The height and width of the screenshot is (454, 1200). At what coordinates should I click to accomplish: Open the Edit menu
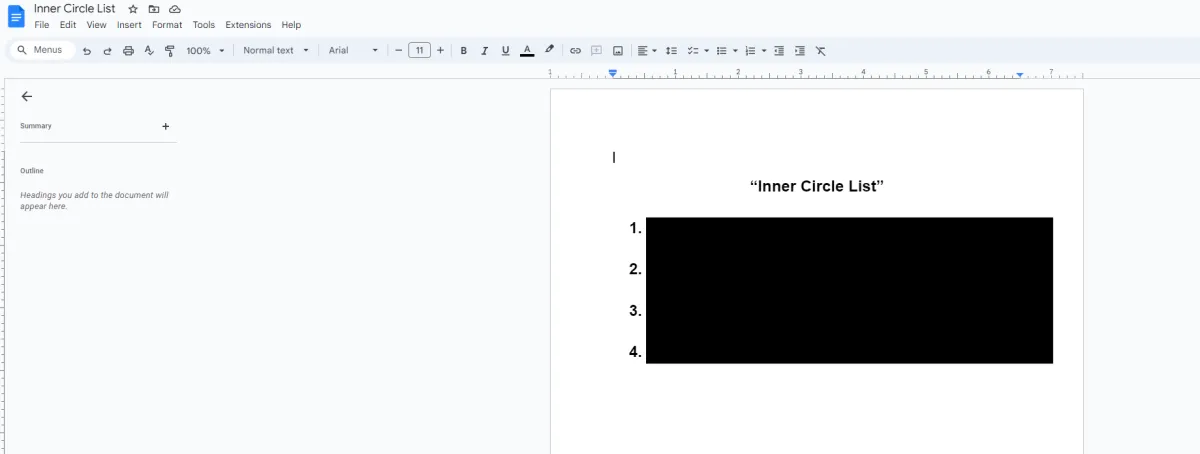tap(68, 25)
